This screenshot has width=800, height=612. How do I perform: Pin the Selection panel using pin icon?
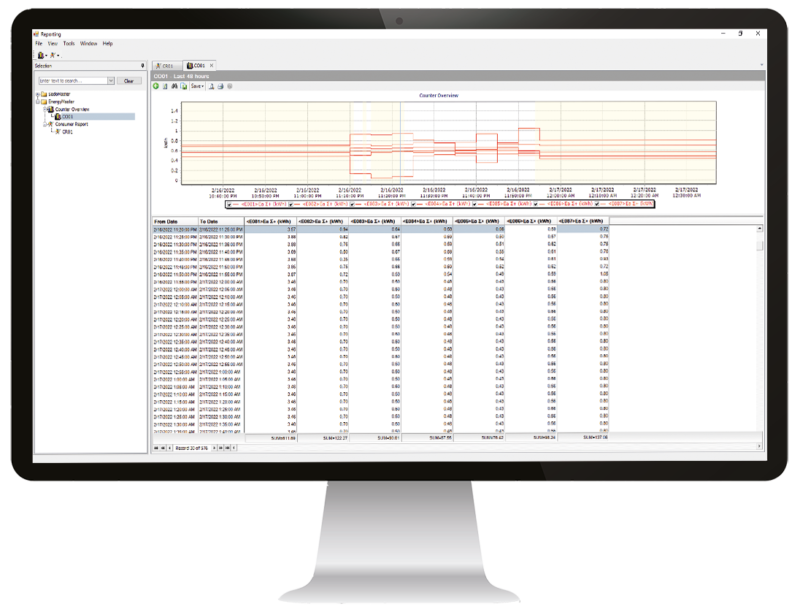[x=143, y=66]
